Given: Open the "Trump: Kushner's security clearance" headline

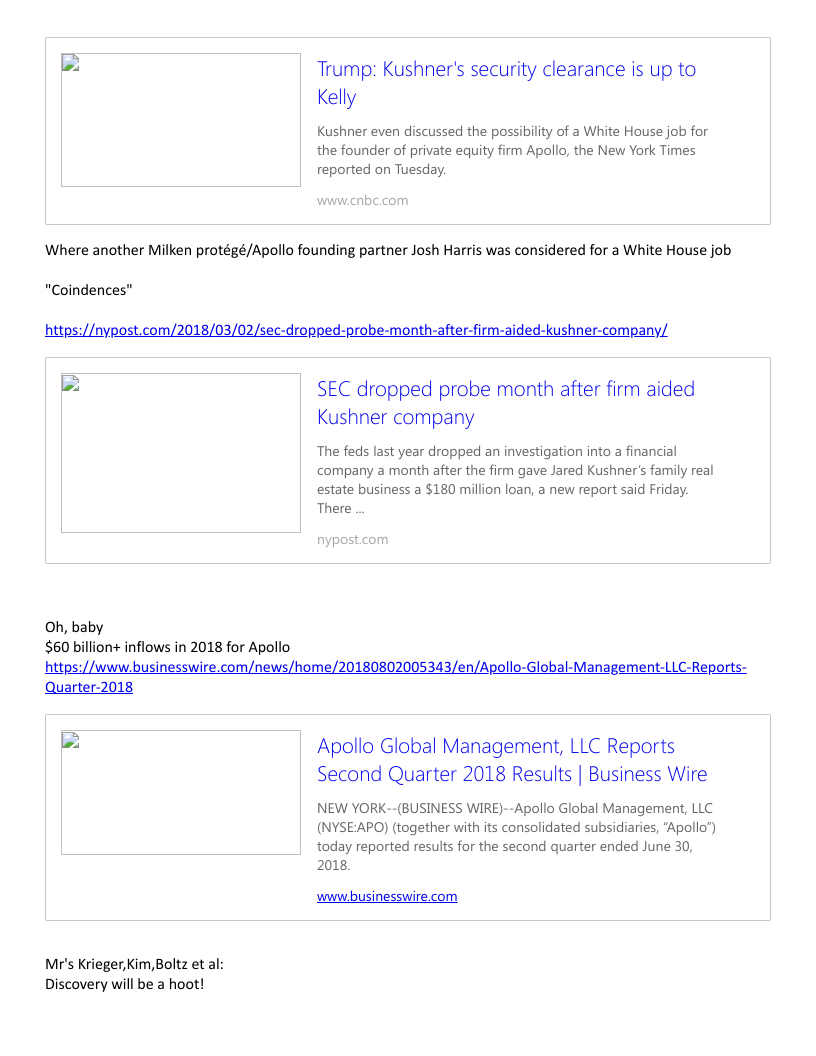Looking at the screenshot, I should [x=506, y=83].
